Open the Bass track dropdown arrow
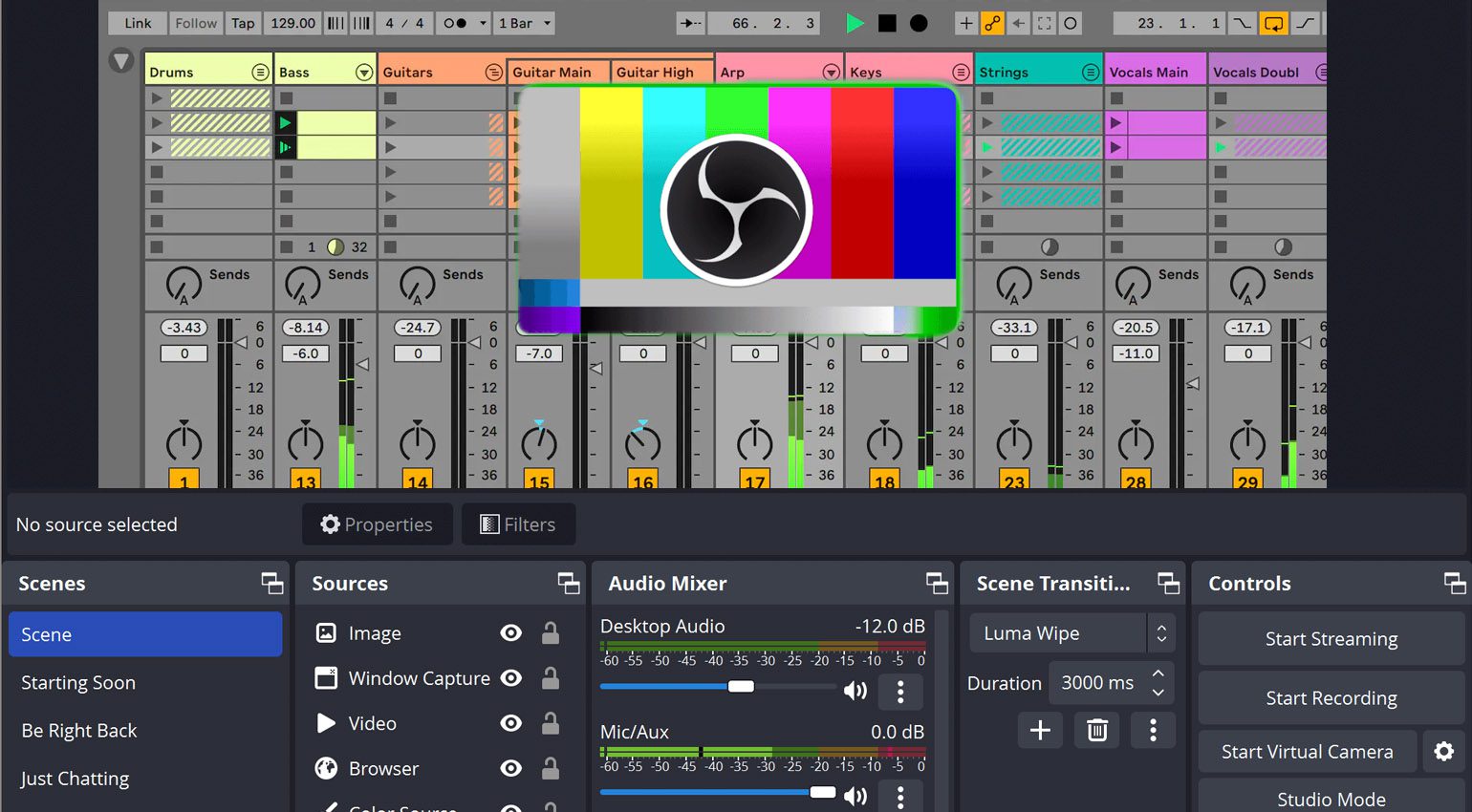1472x812 pixels. pyautogui.click(x=364, y=72)
